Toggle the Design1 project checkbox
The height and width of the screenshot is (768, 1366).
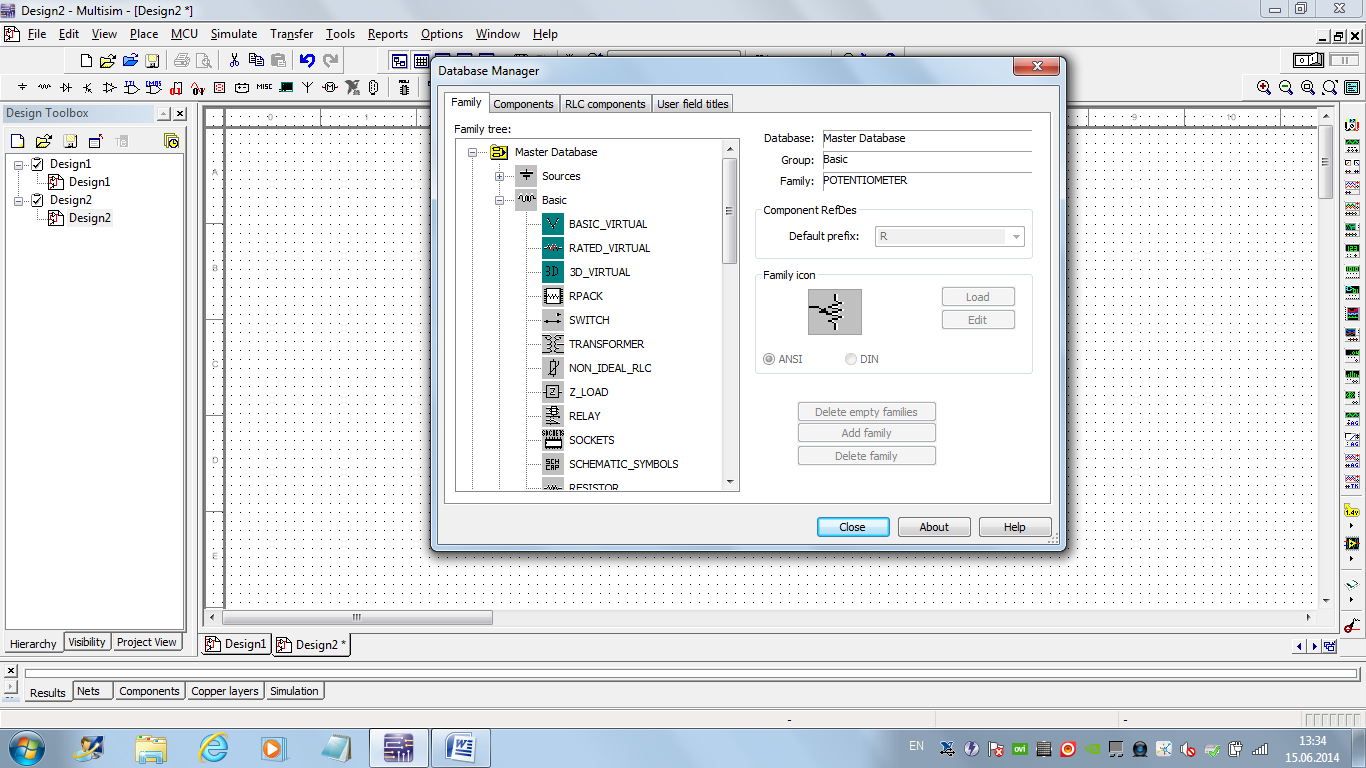click(37, 164)
